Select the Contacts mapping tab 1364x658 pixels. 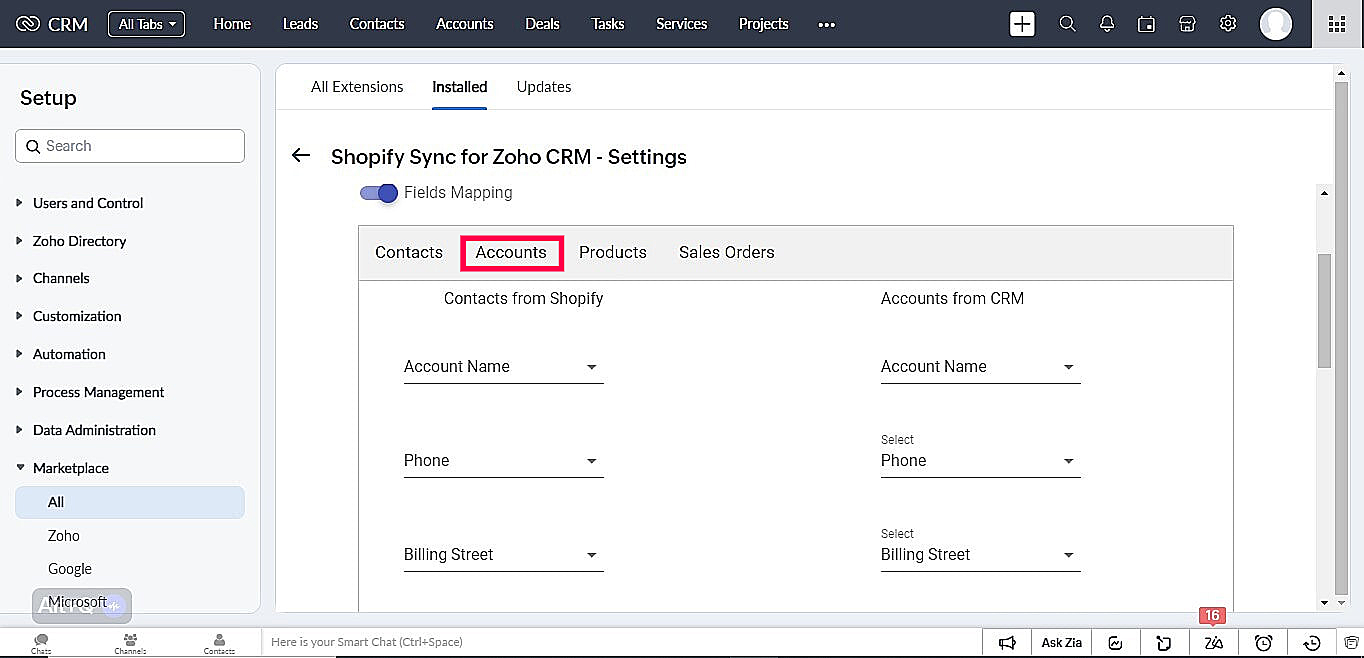[x=409, y=252]
